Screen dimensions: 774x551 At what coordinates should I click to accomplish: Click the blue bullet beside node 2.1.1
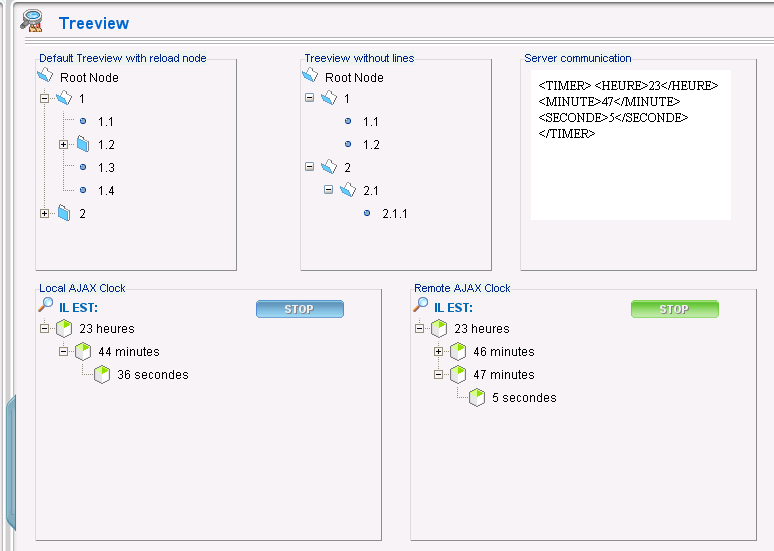367,213
